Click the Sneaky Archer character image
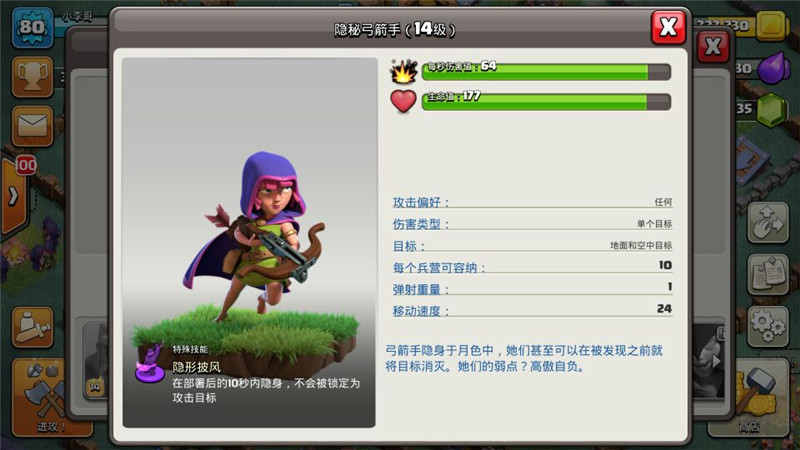The width and height of the screenshot is (800, 450). [x=255, y=237]
